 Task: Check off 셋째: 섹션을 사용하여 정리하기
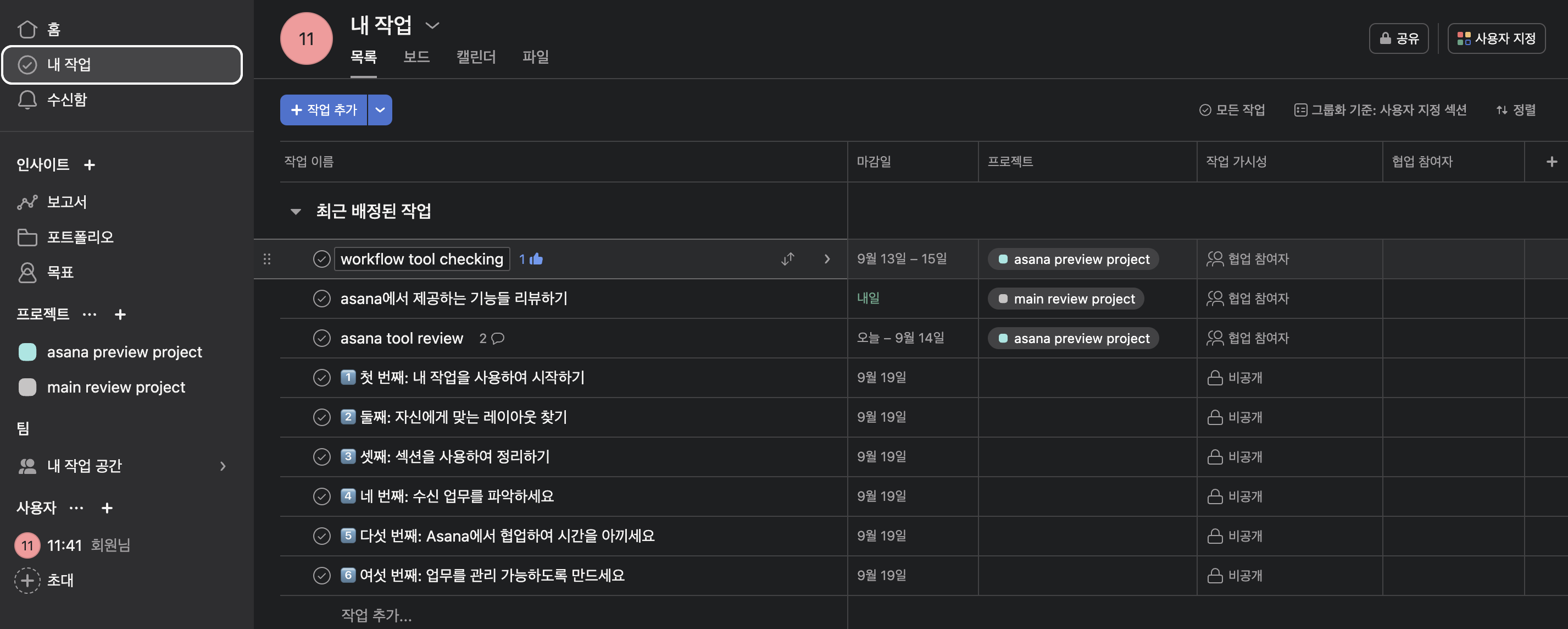pos(321,457)
